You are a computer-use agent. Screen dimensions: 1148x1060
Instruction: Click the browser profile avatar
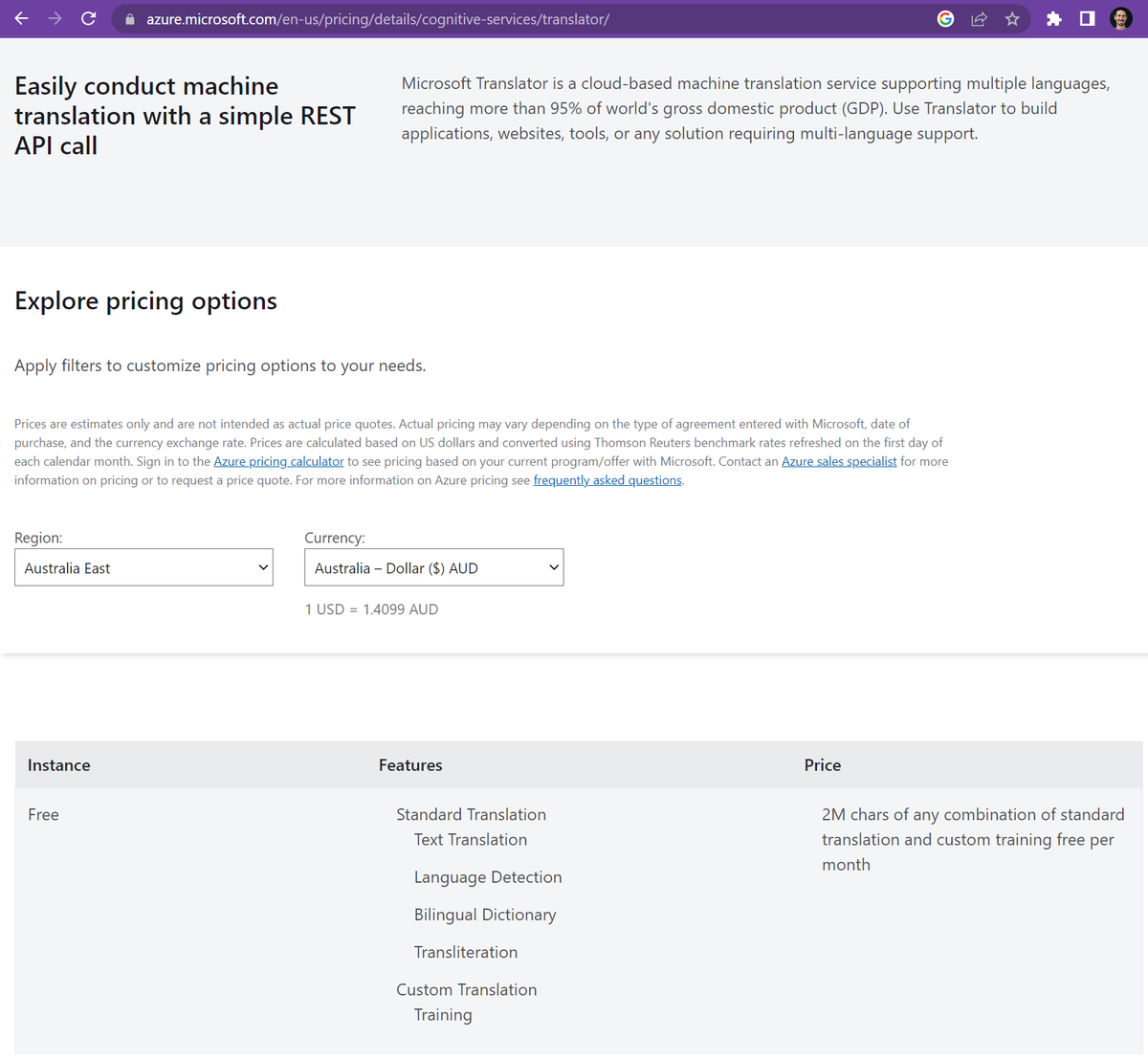[x=1120, y=18]
